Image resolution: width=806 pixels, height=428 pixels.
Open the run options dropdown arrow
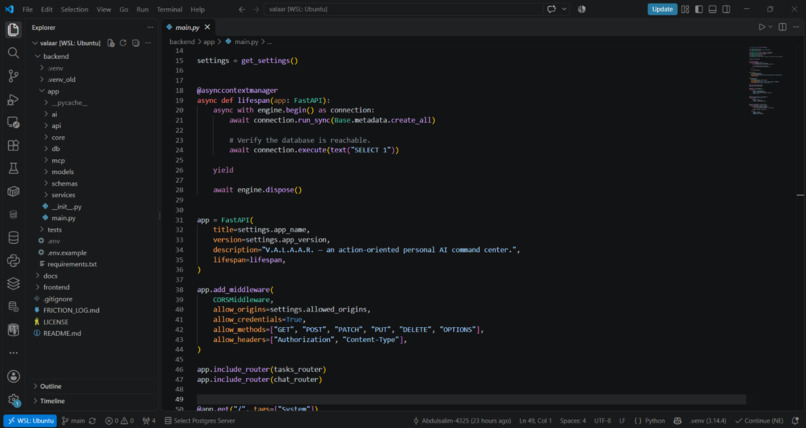point(770,27)
